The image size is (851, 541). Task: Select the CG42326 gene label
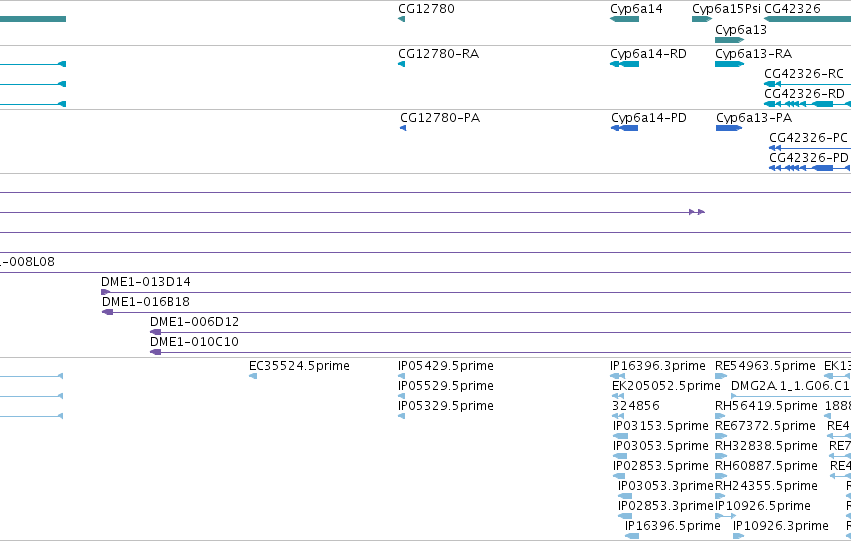click(792, 9)
